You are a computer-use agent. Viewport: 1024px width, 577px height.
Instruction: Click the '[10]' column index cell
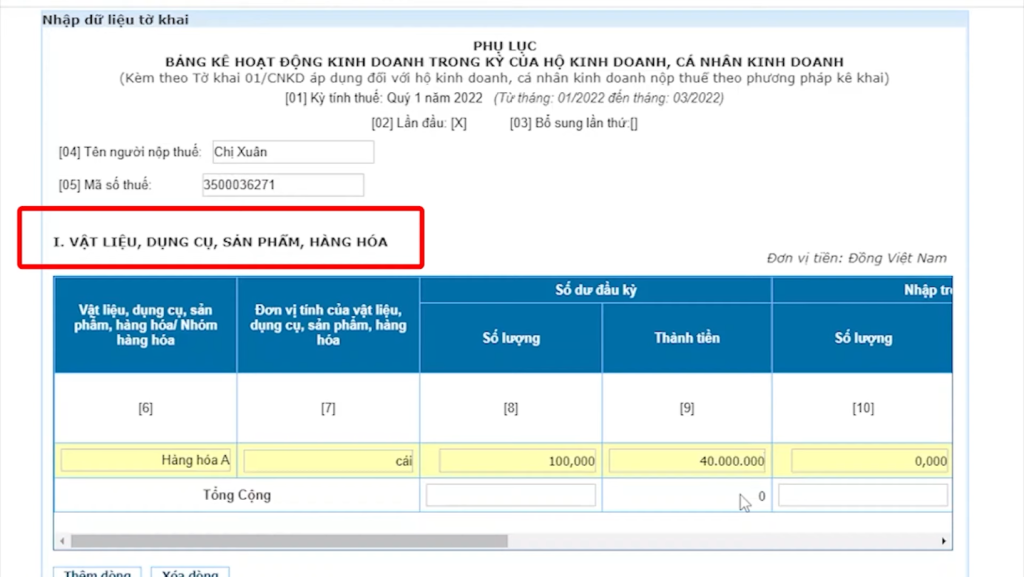(863, 408)
